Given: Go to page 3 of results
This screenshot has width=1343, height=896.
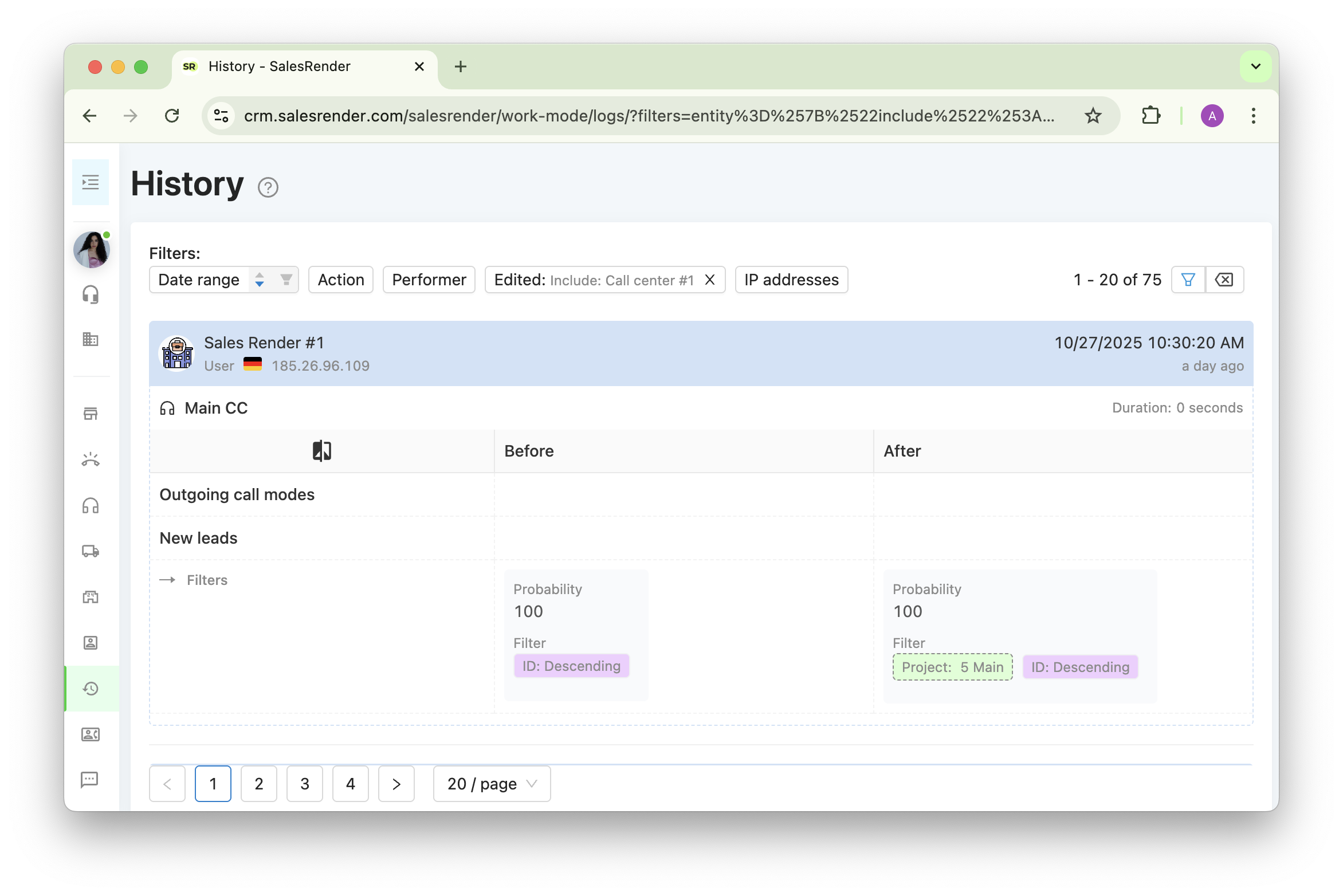Looking at the screenshot, I should pos(305,784).
